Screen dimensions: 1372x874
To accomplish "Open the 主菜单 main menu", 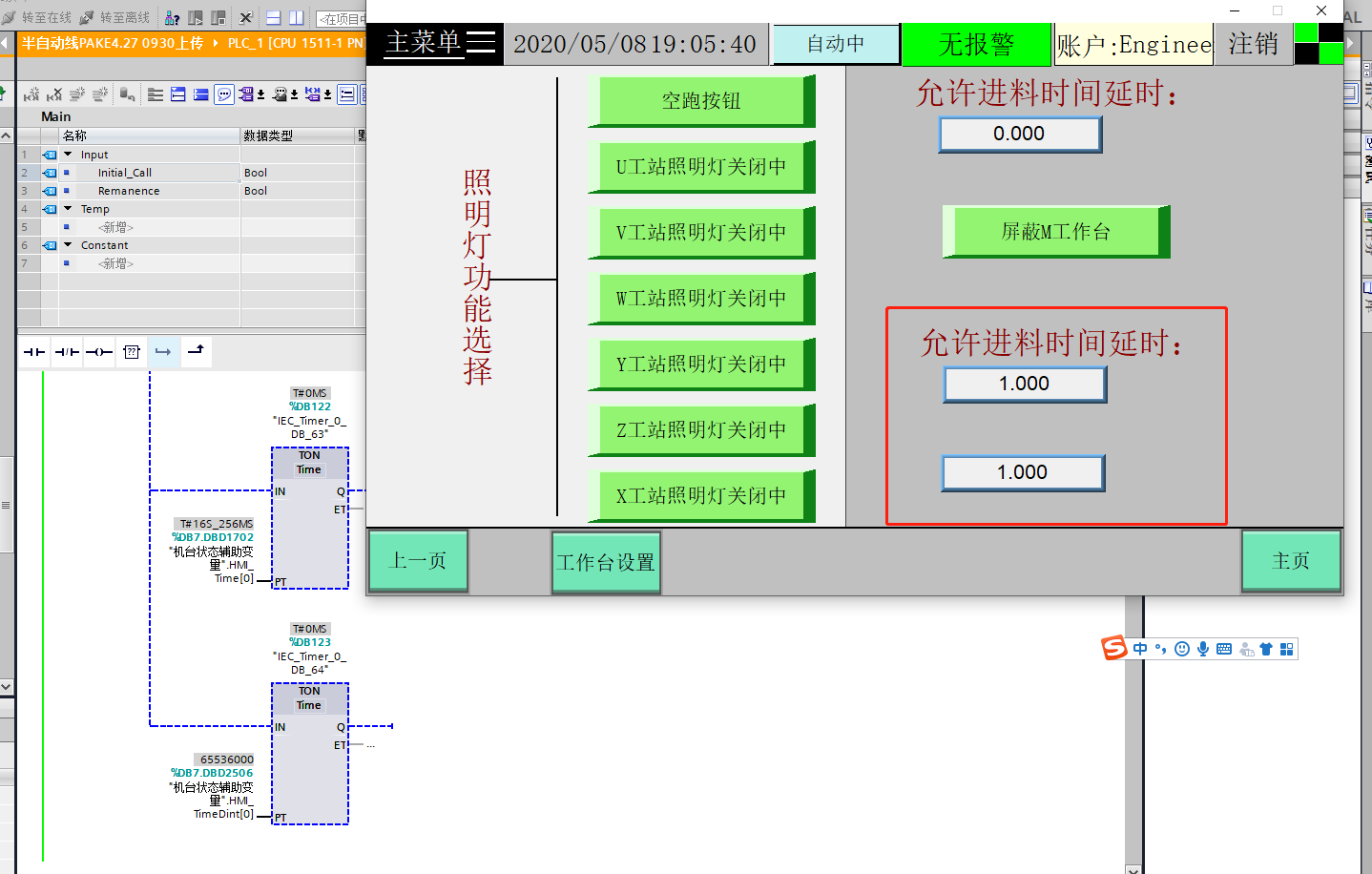I will [x=439, y=43].
